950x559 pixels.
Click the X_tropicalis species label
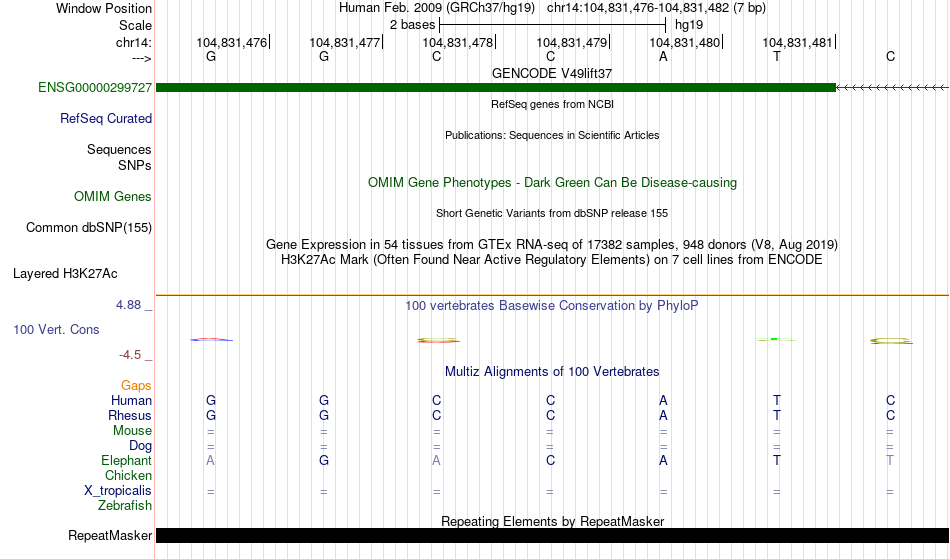(118, 491)
